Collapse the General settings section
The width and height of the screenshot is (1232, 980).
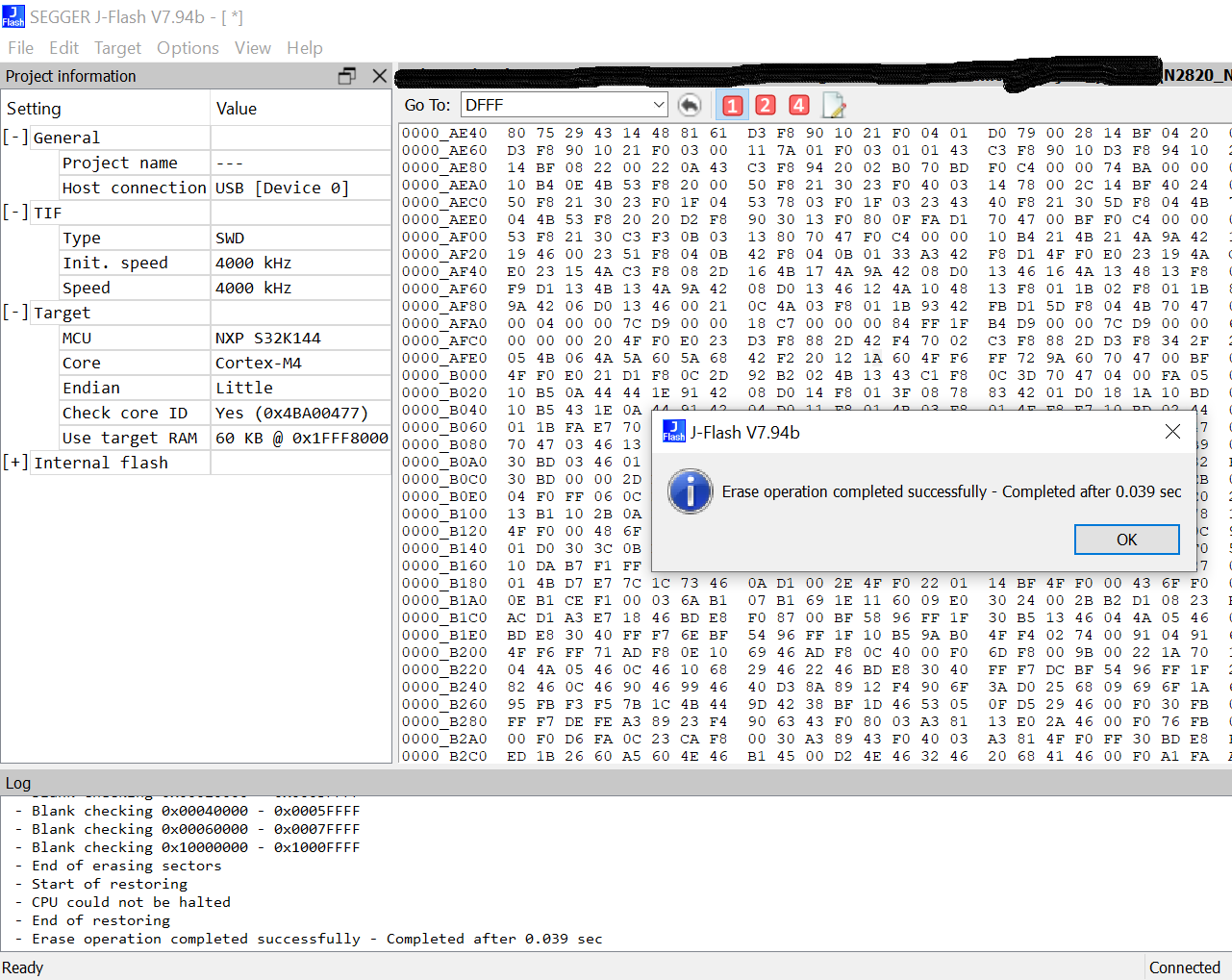(16, 138)
